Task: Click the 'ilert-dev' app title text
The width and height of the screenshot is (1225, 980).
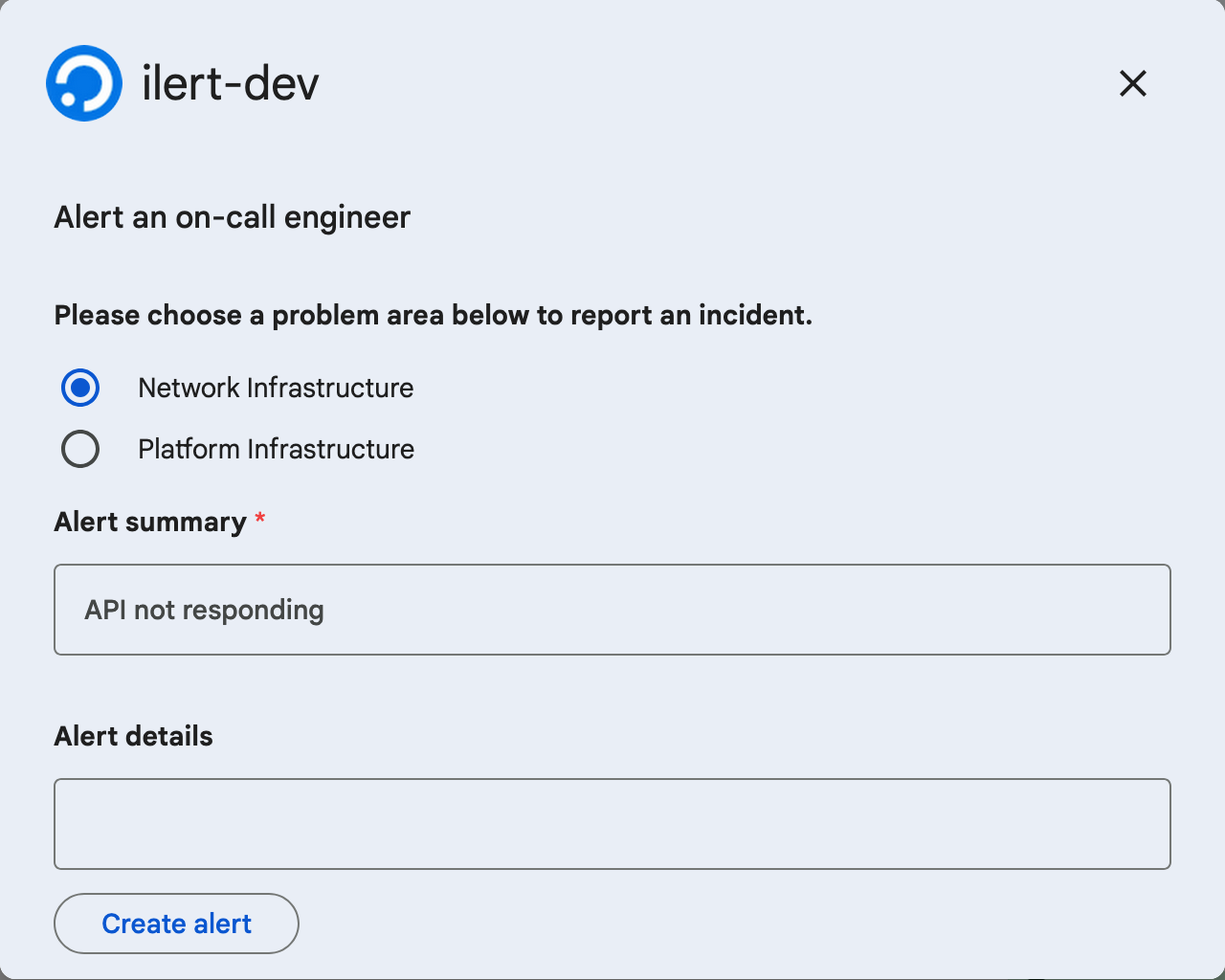Action: [x=230, y=83]
